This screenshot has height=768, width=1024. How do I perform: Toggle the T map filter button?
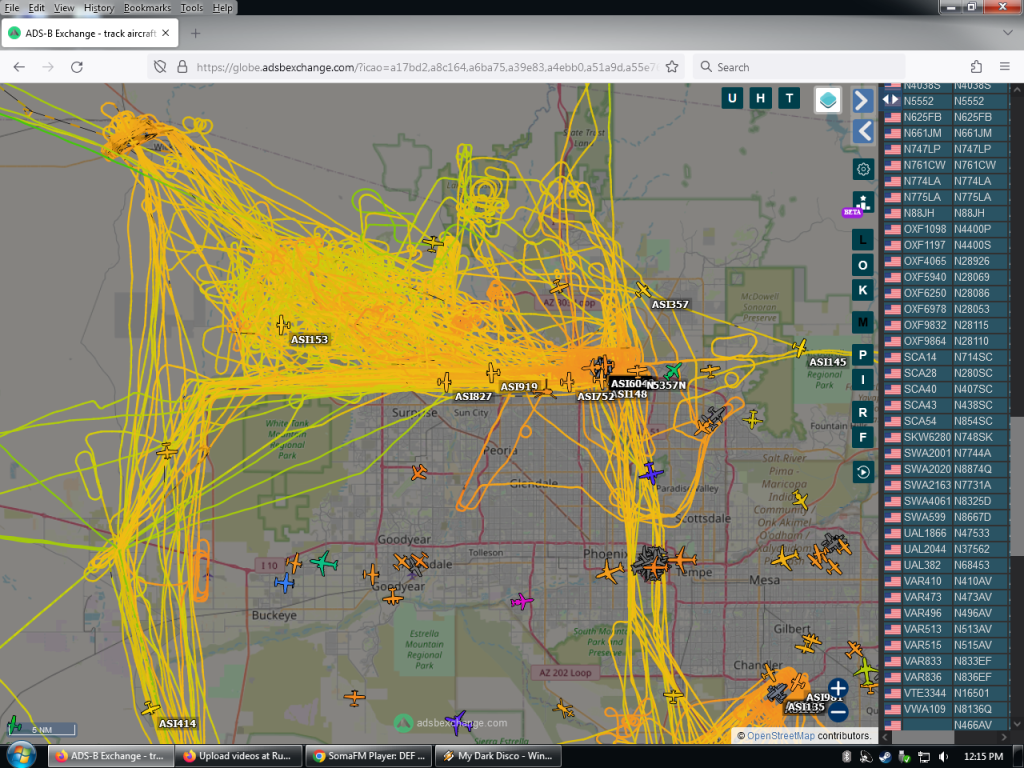[790, 99]
